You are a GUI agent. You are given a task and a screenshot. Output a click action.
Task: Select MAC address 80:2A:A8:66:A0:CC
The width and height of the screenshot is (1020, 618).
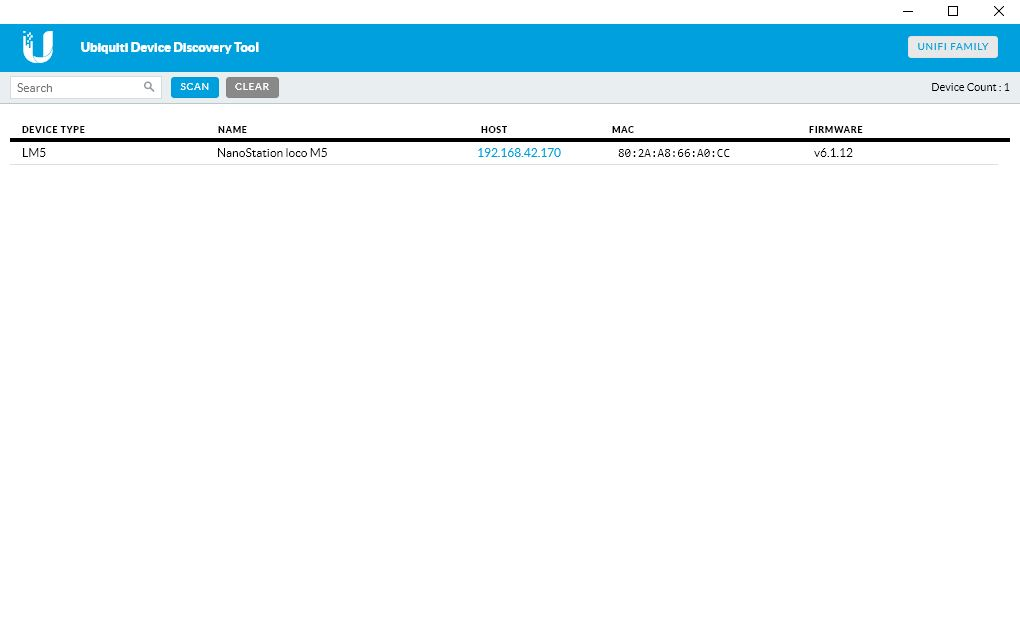pyautogui.click(x=674, y=154)
